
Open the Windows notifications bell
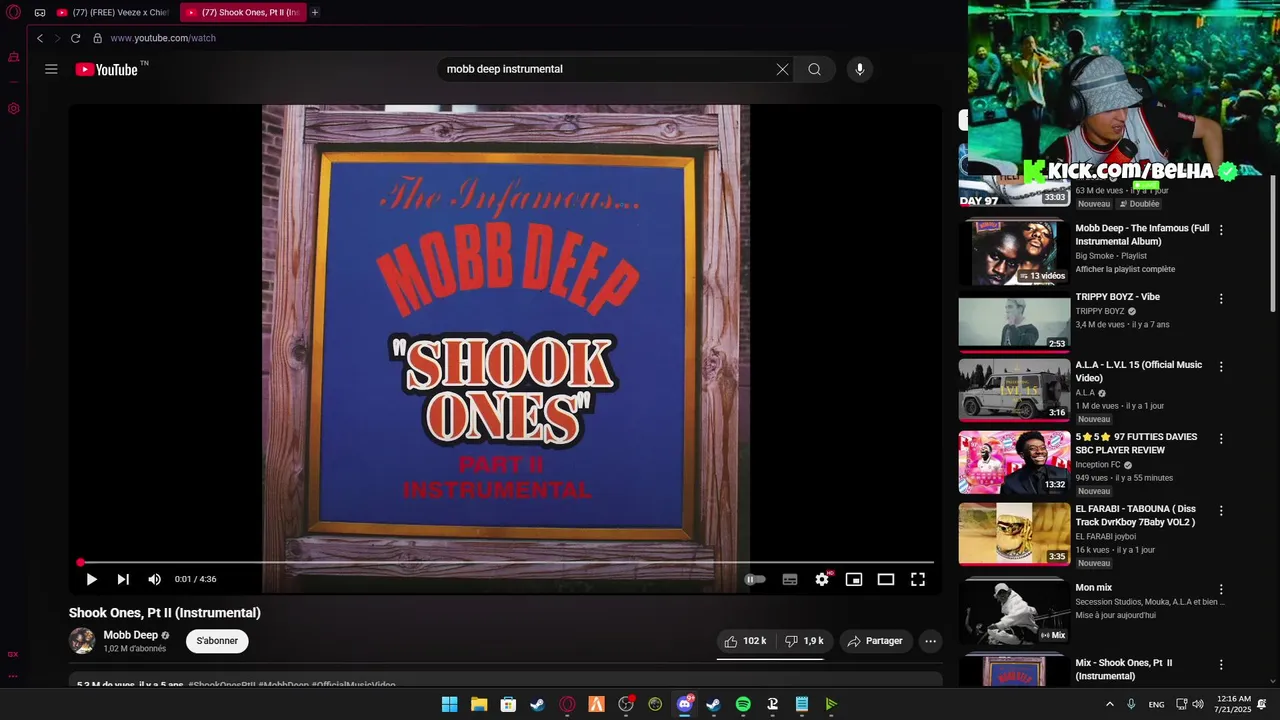tap(1262, 704)
